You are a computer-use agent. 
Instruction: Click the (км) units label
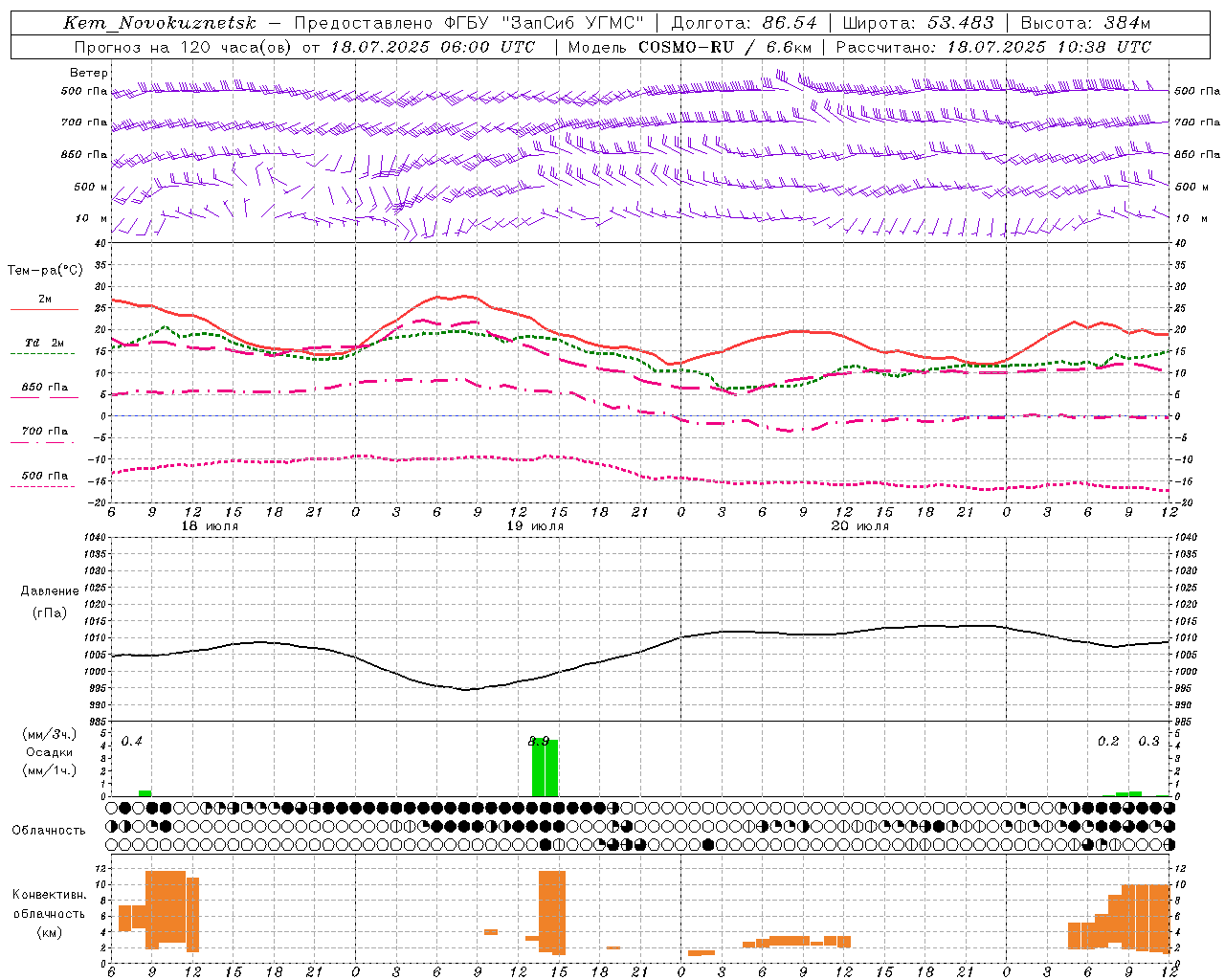tap(49, 932)
